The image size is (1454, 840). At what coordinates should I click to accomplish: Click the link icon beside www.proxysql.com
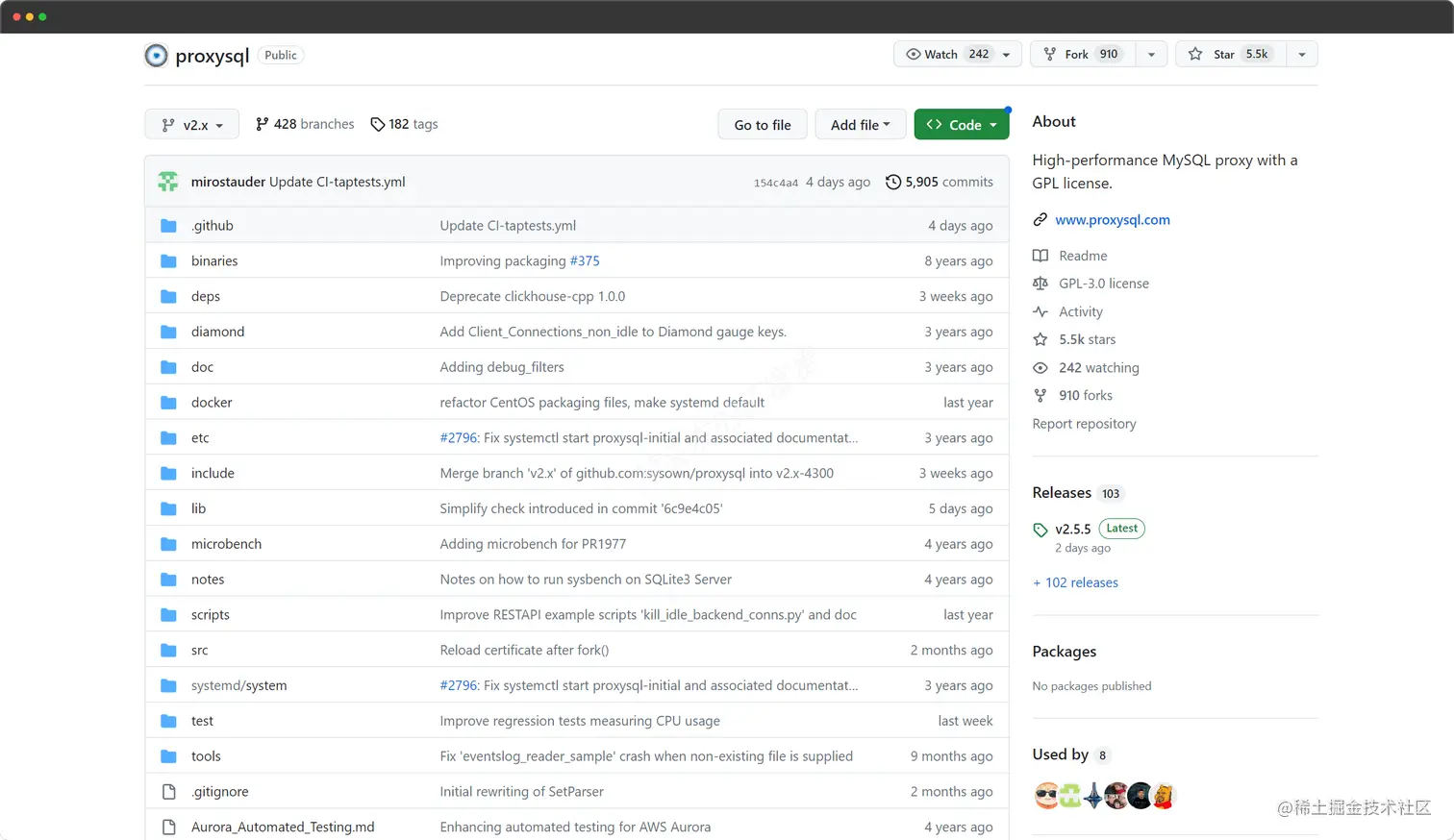pyautogui.click(x=1040, y=220)
